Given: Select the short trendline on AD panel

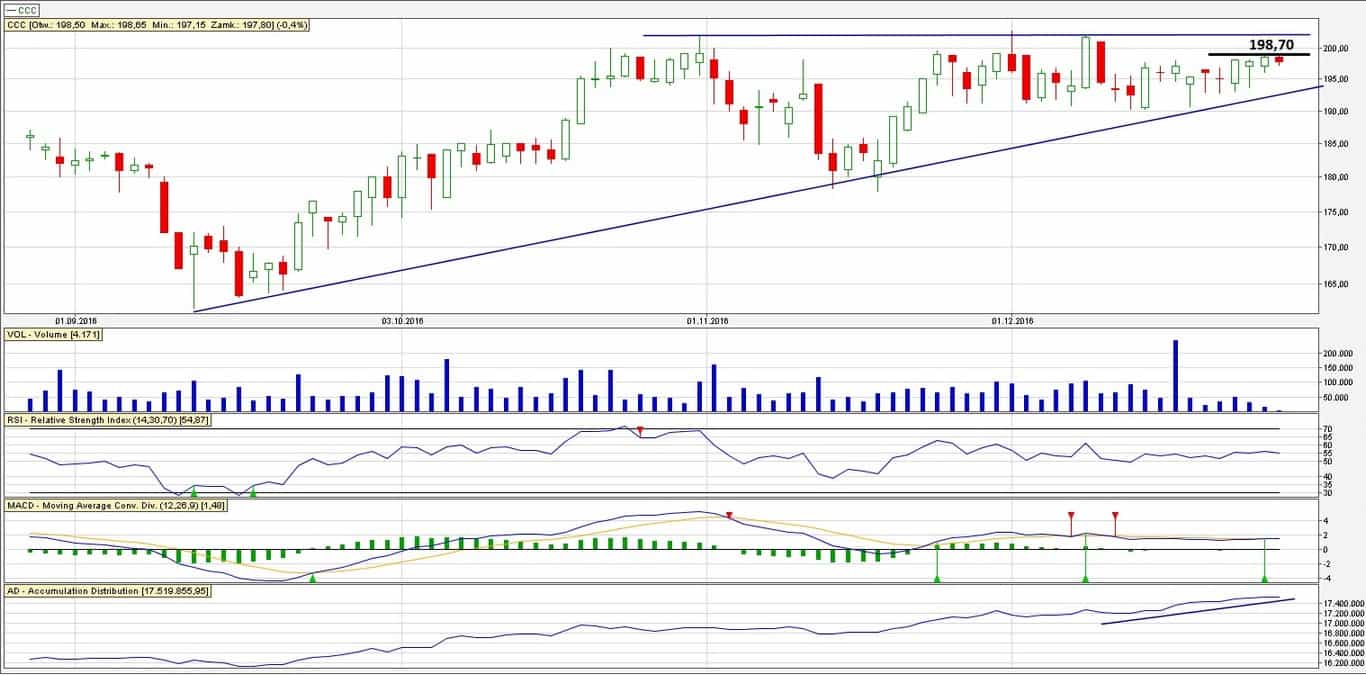Looking at the screenshot, I should (x=1197, y=611).
